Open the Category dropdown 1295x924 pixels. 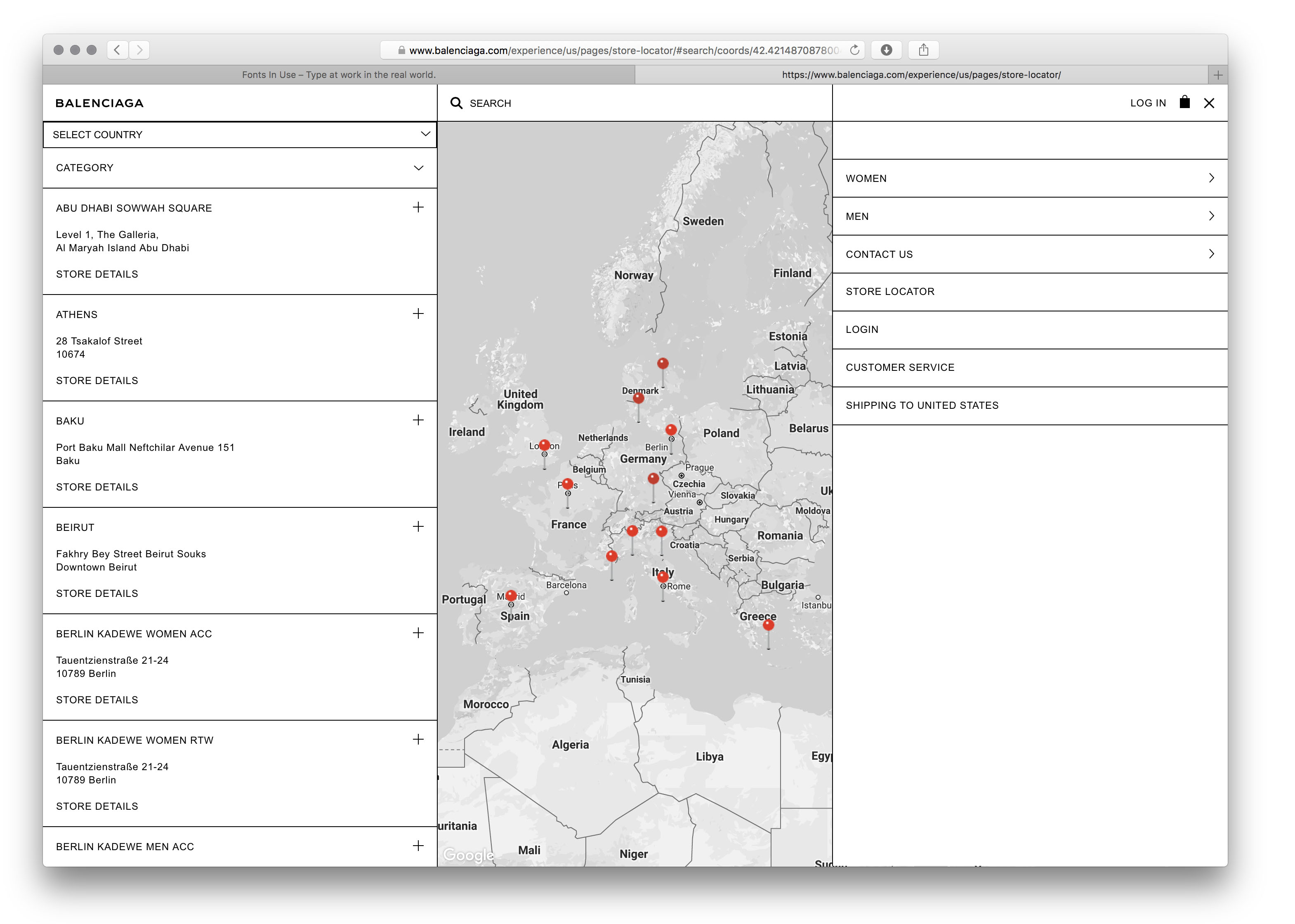pos(240,168)
